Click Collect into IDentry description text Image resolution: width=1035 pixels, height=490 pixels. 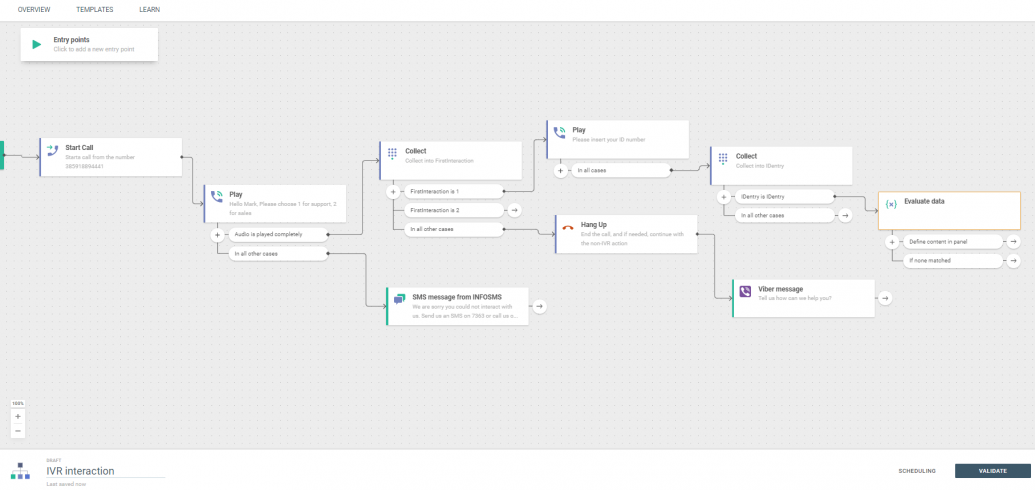(760, 166)
